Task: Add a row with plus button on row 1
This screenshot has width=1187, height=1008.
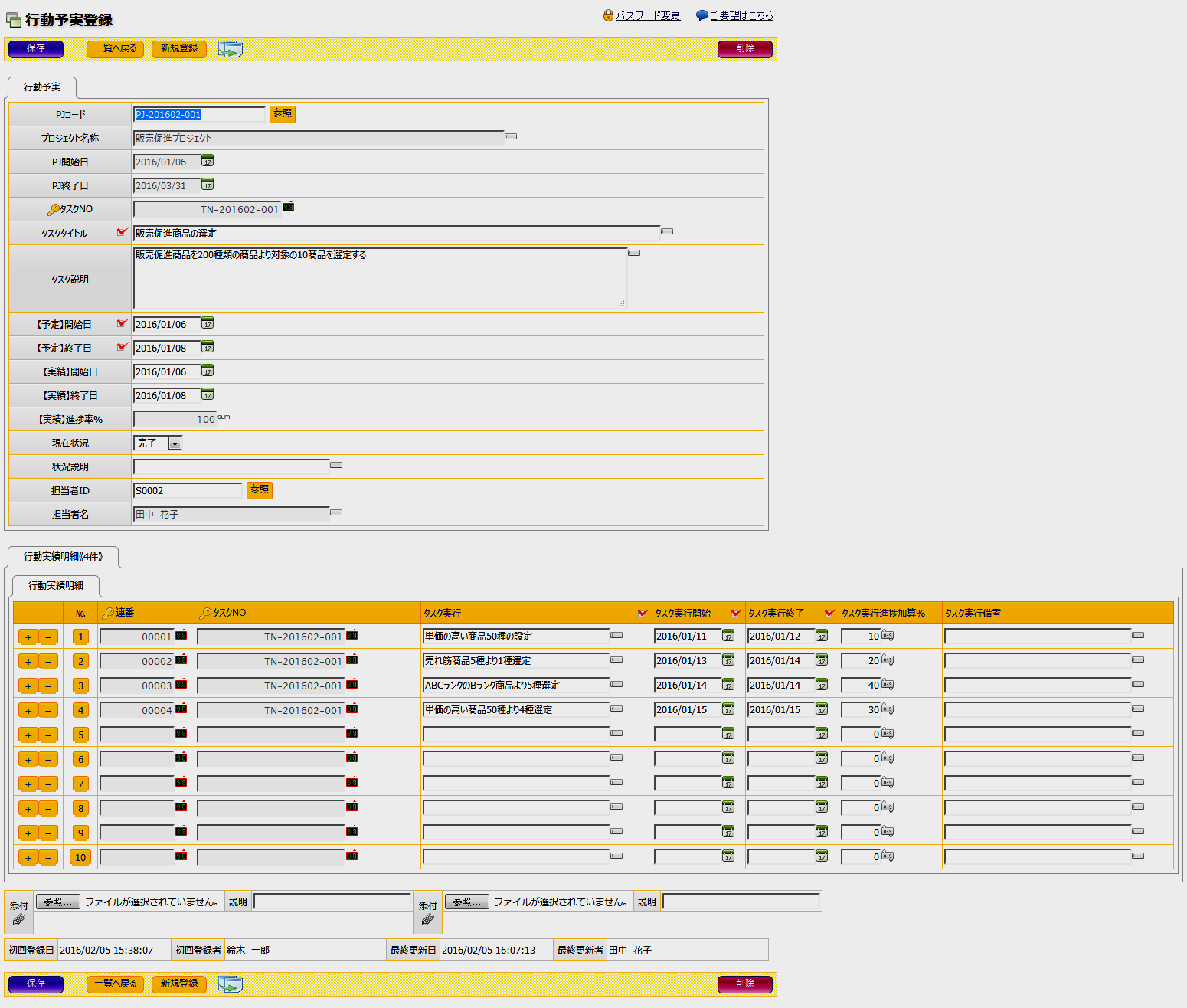Action: pos(28,637)
